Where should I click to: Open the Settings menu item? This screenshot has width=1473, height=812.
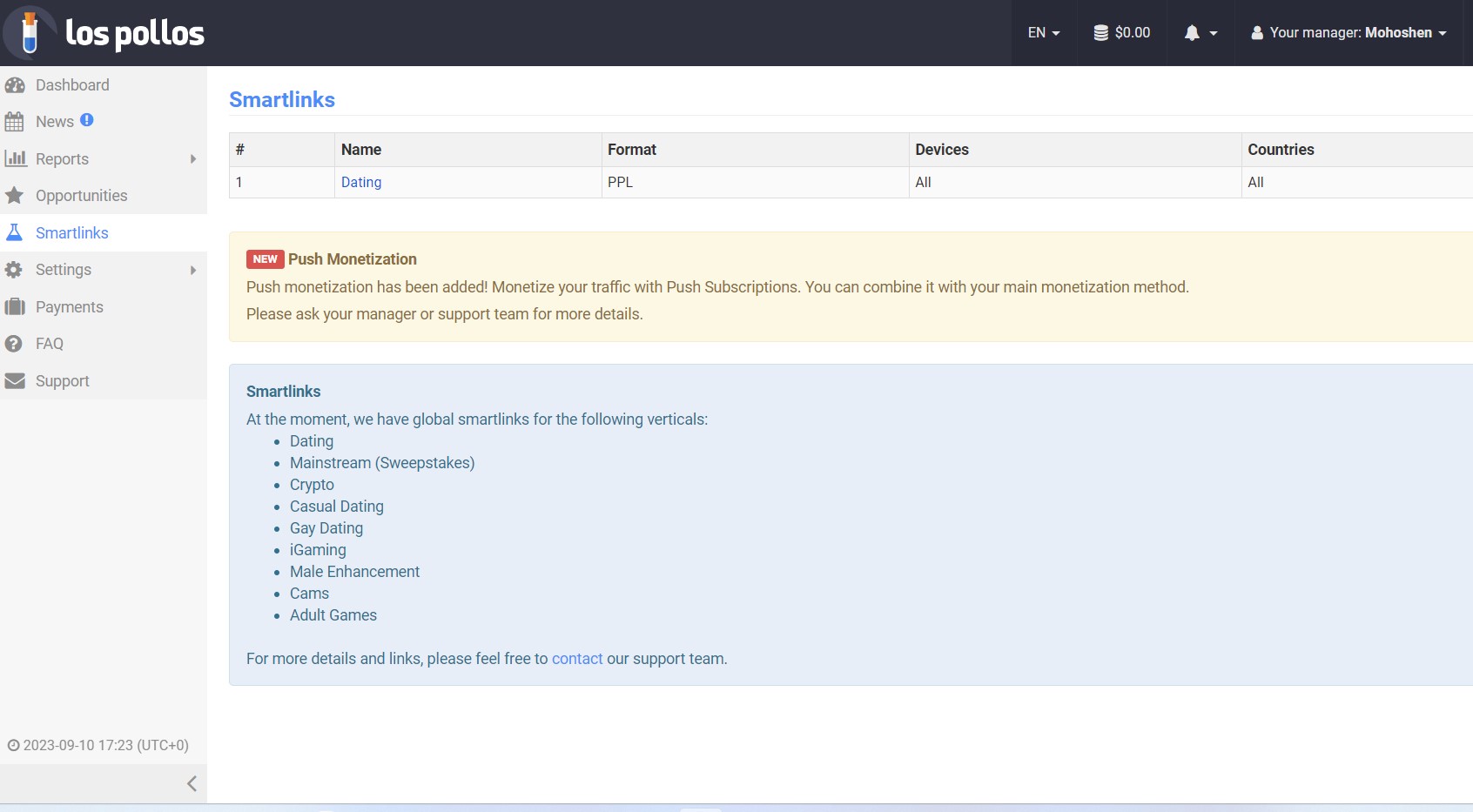[x=64, y=270]
